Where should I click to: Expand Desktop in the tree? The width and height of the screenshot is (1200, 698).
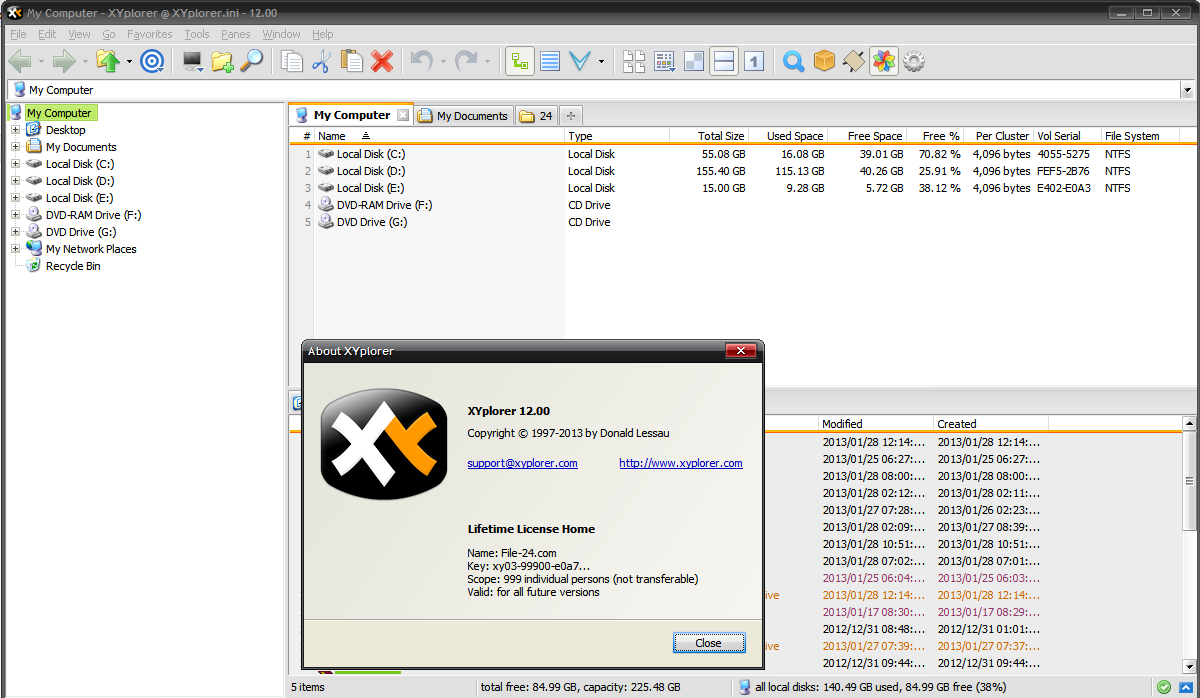tap(15, 130)
